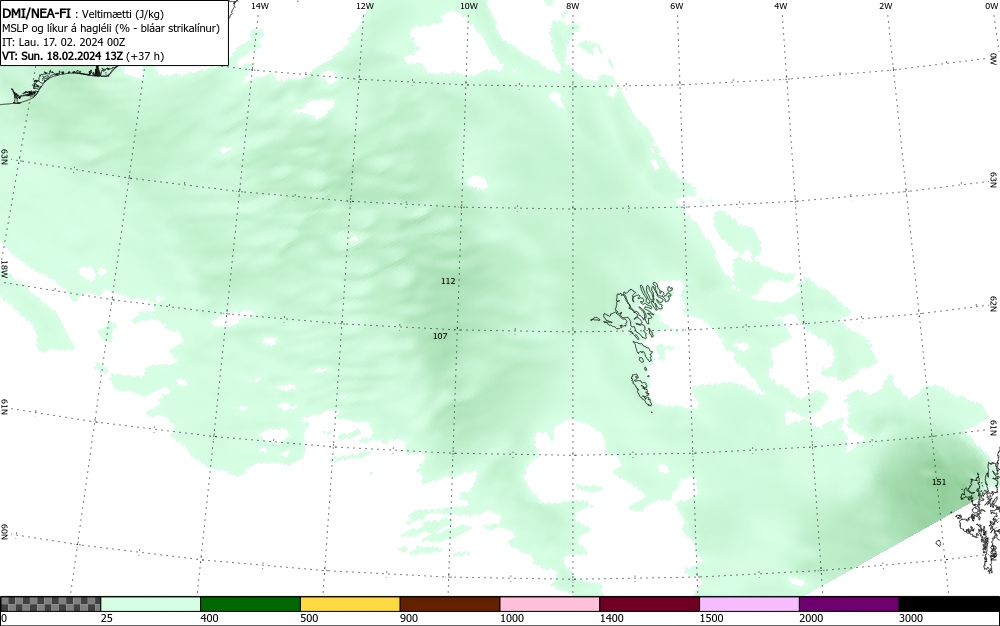Click the light green 25–400 legend swatch

pos(151,604)
